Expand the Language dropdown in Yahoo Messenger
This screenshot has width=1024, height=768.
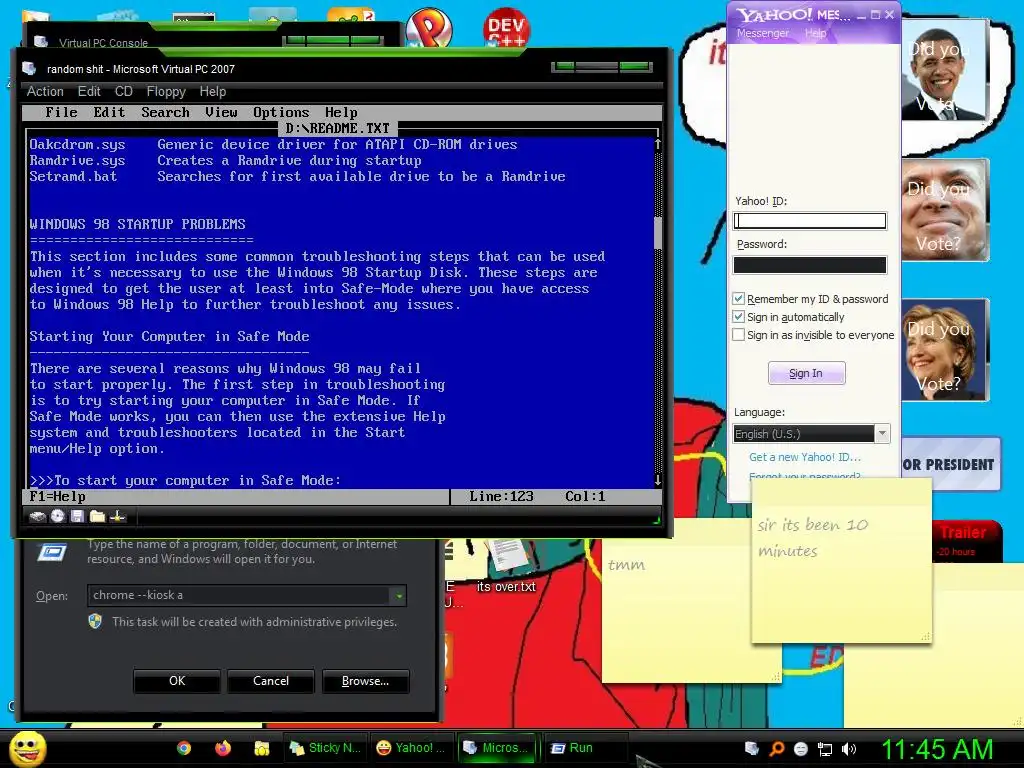(882, 433)
